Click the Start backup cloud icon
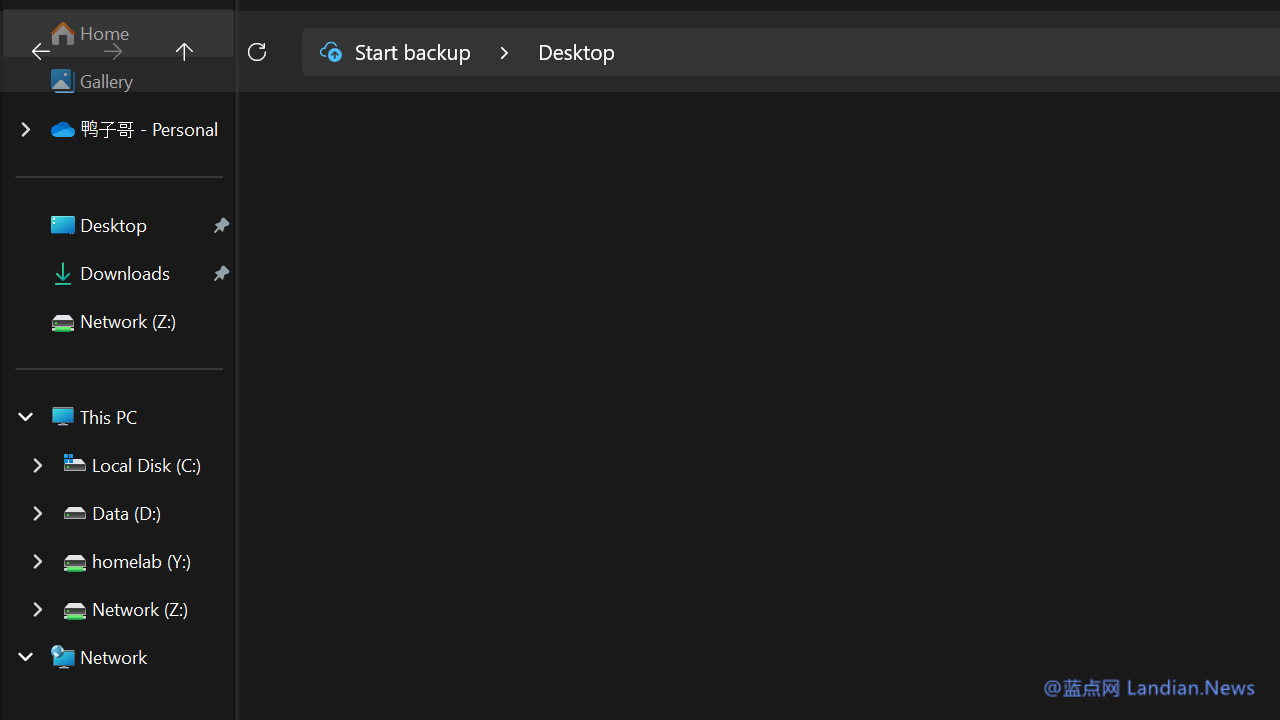The height and width of the screenshot is (720, 1280). pyautogui.click(x=331, y=51)
